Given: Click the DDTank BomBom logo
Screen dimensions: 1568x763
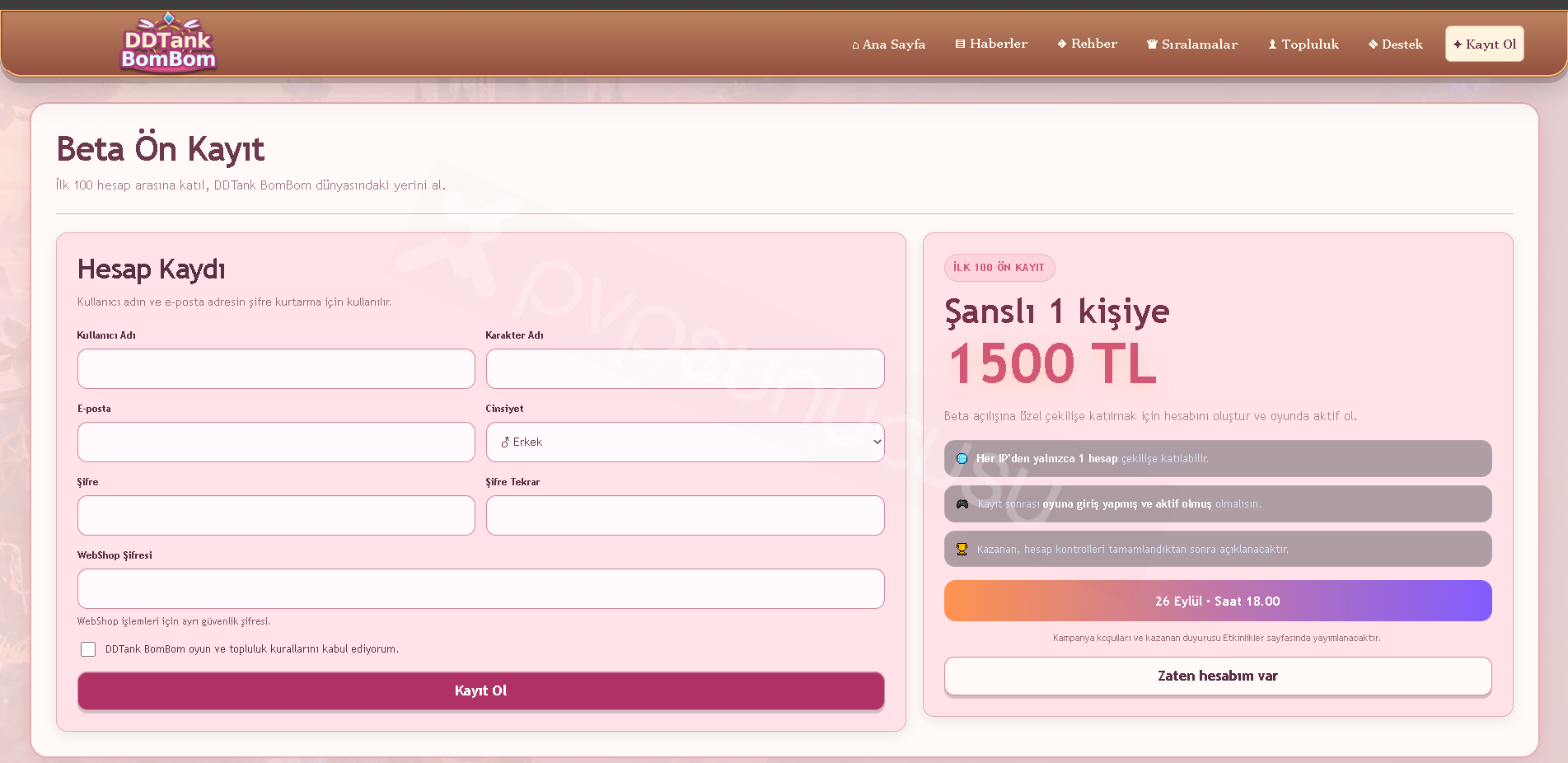Looking at the screenshot, I should [169, 42].
